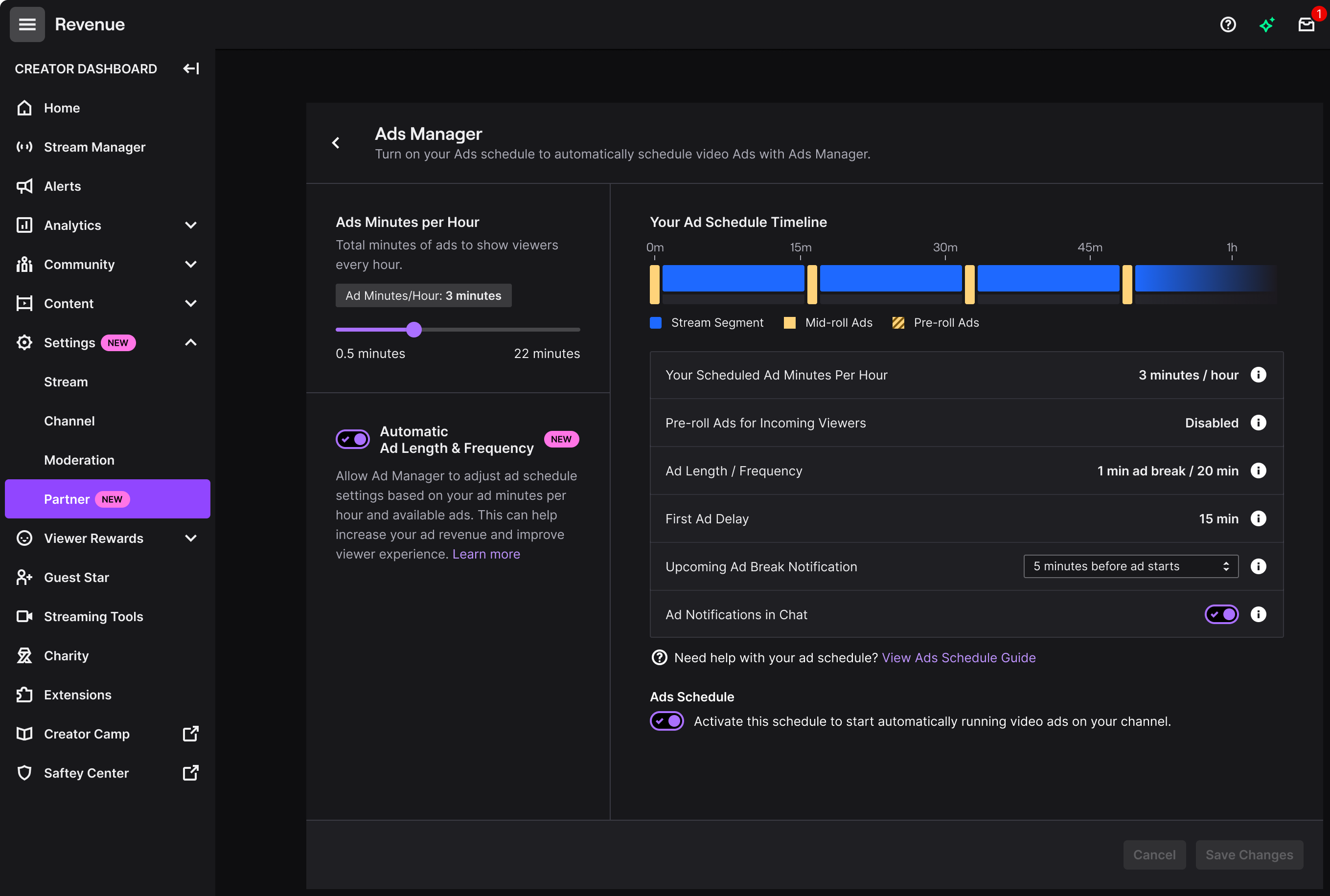Go to Stream Manager

point(94,147)
